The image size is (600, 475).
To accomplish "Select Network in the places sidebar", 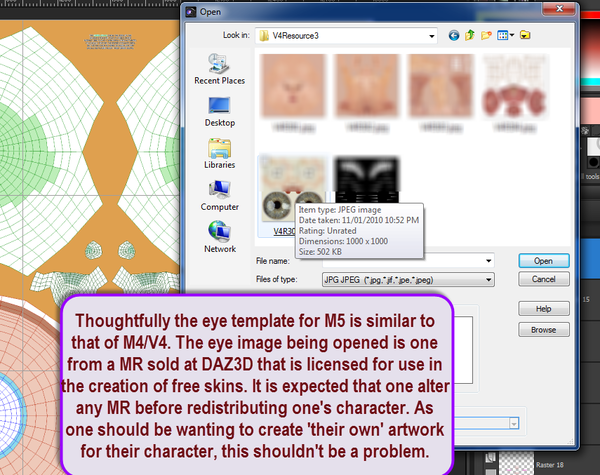I will point(219,237).
